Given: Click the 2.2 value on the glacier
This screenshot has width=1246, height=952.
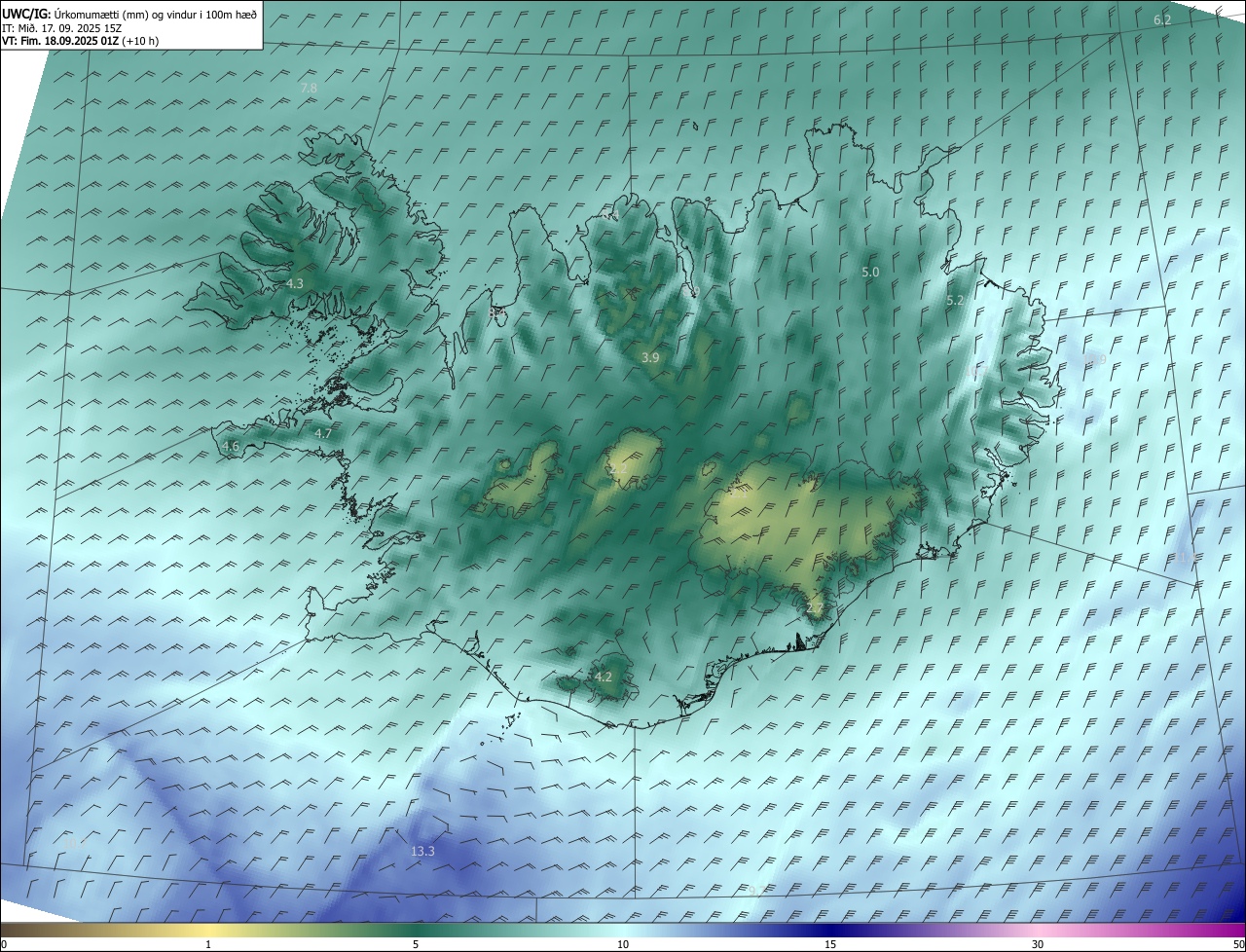Looking at the screenshot, I should pyautogui.click(x=618, y=469).
